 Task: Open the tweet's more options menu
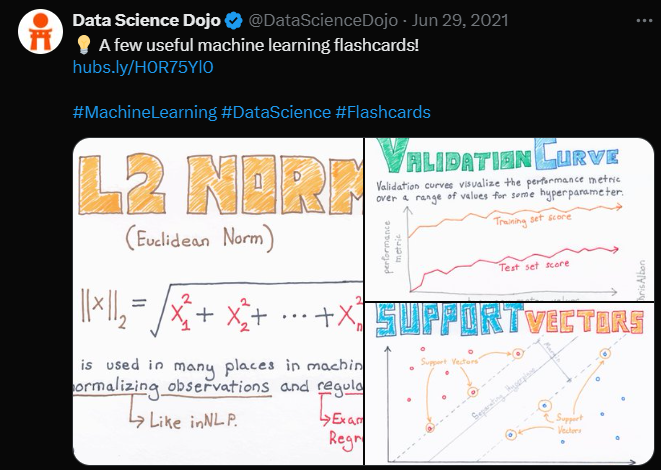[x=644, y=21]
